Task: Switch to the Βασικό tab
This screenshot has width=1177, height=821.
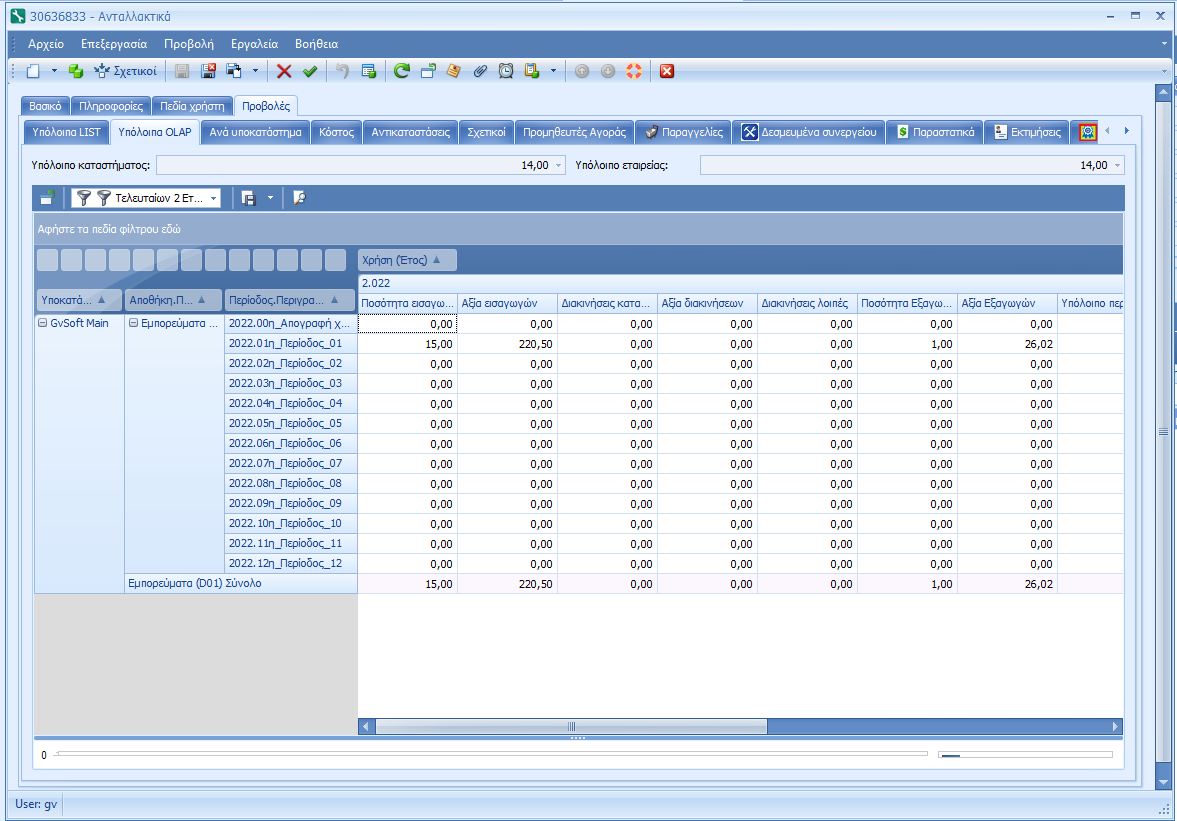Action: tap(45, 106)
